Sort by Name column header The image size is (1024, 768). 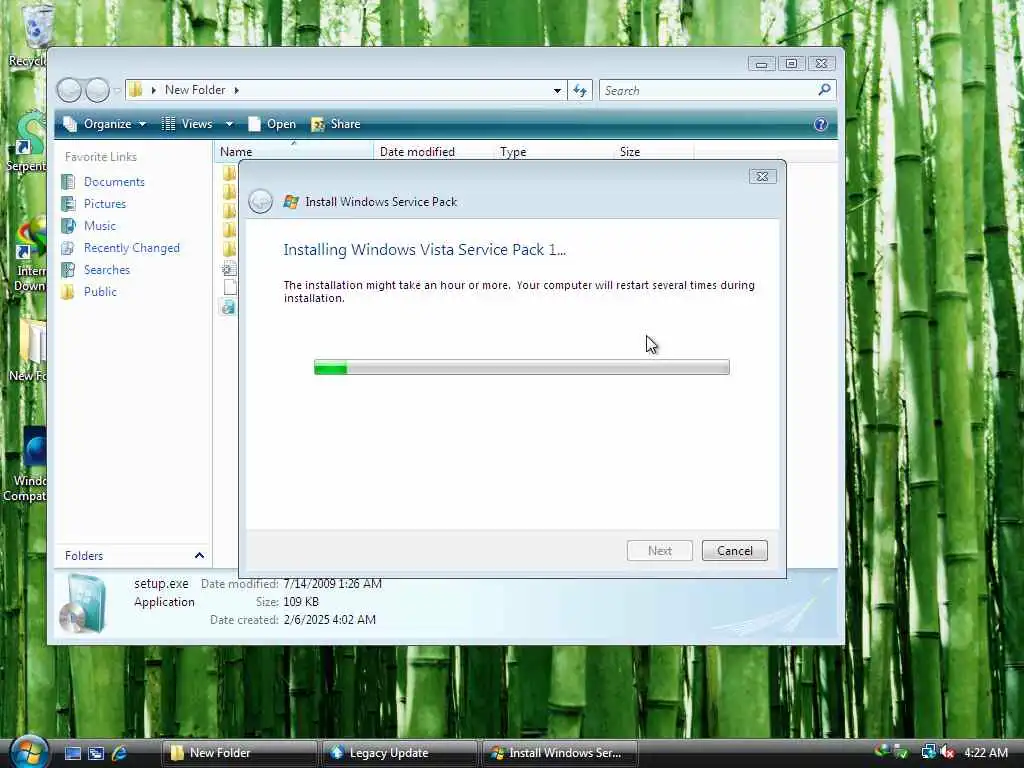coord(293,152)
